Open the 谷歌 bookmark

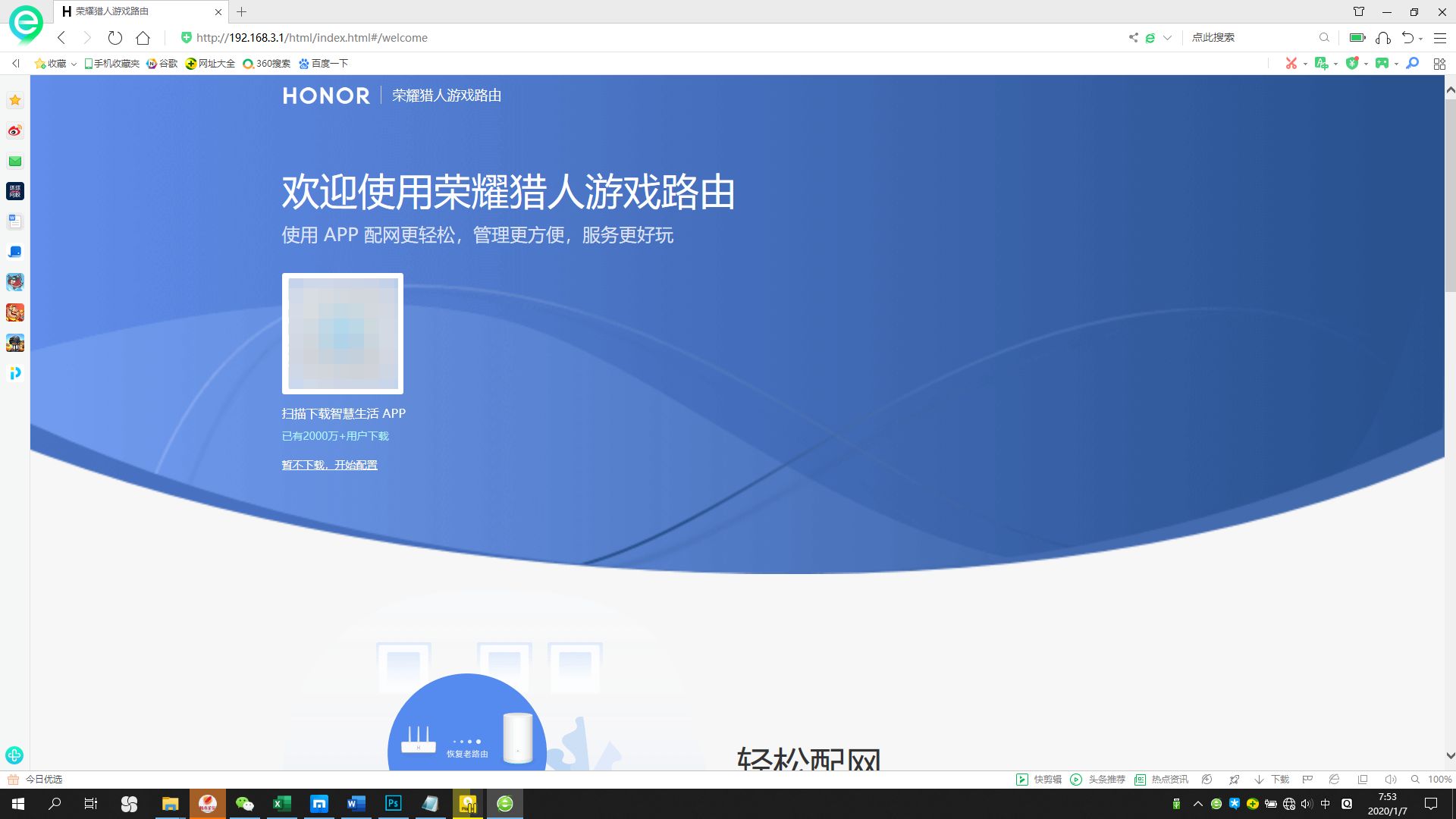pos(162,64)
